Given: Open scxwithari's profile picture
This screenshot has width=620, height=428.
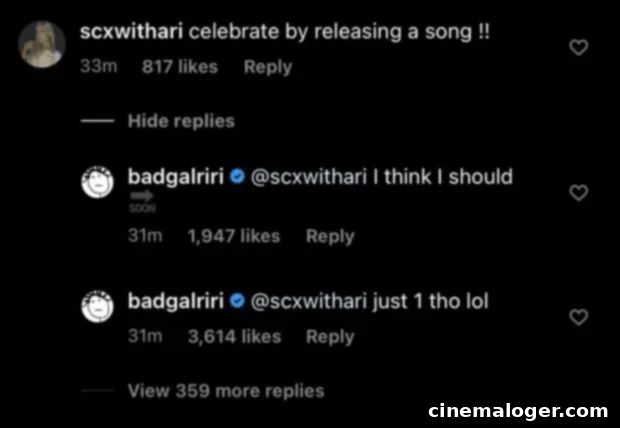Looking at the screenshot, I should (42, 44).
